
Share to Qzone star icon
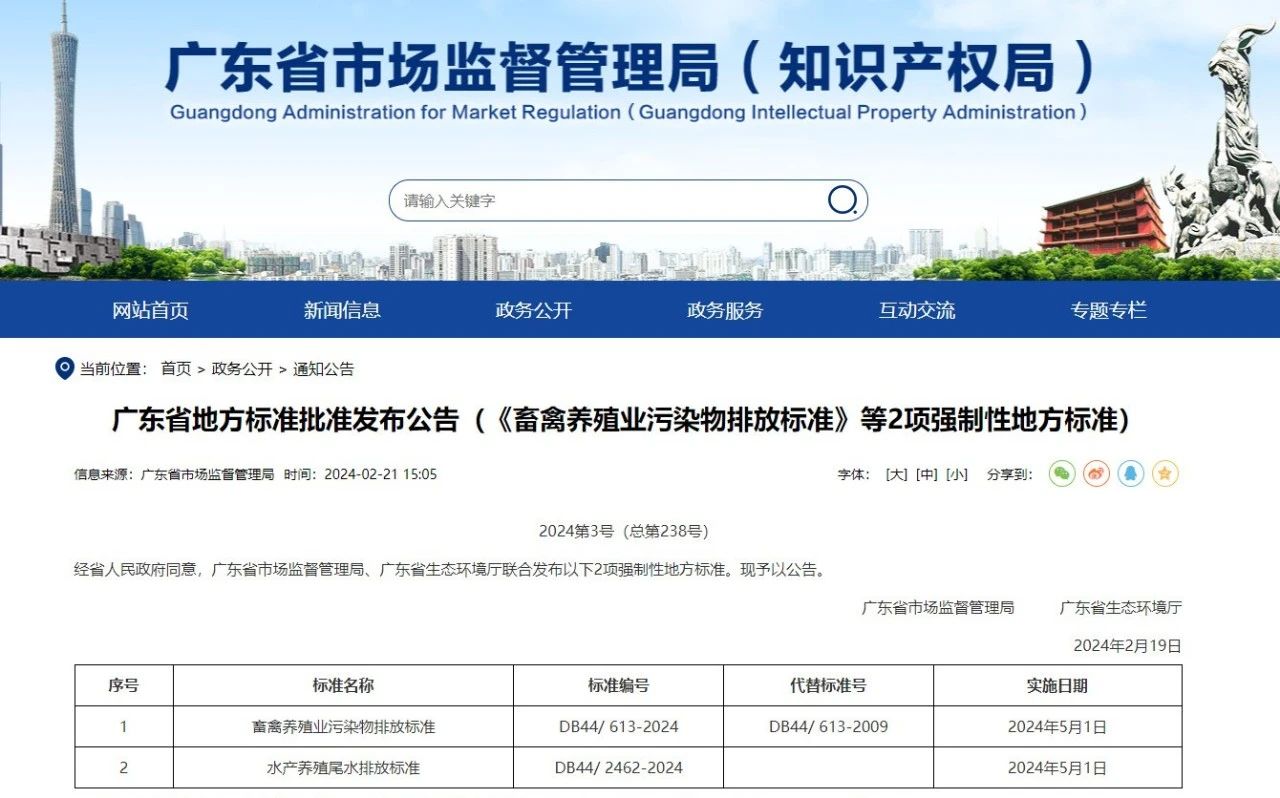1164,474
